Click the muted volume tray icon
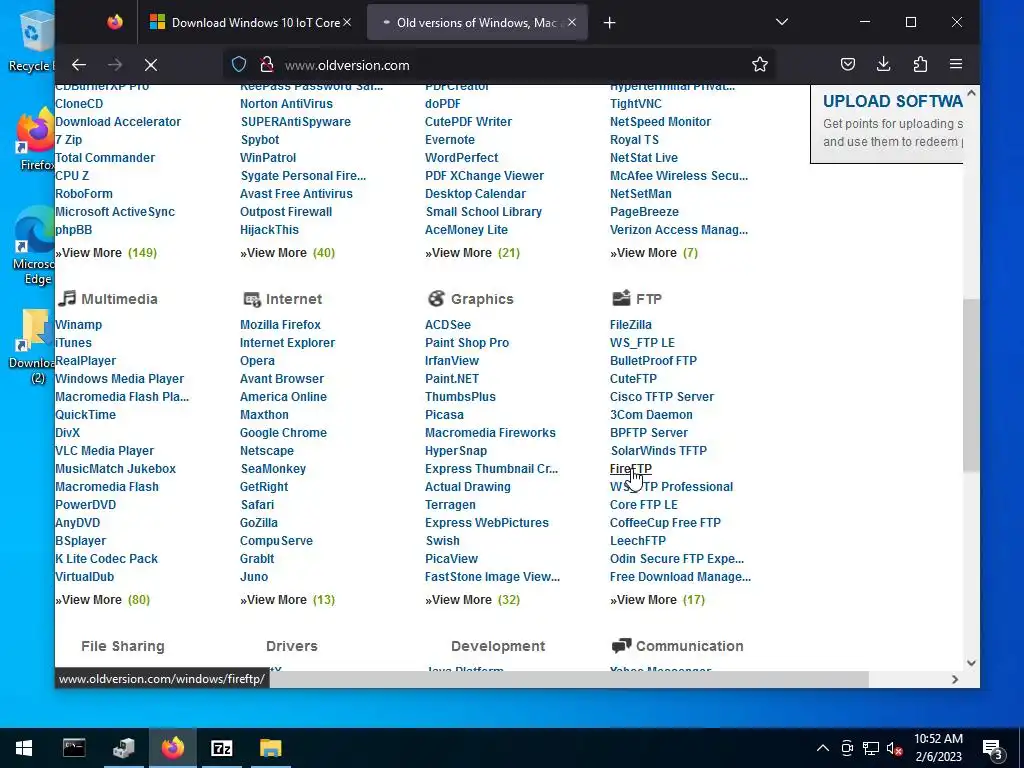 (x=894, y=748)
